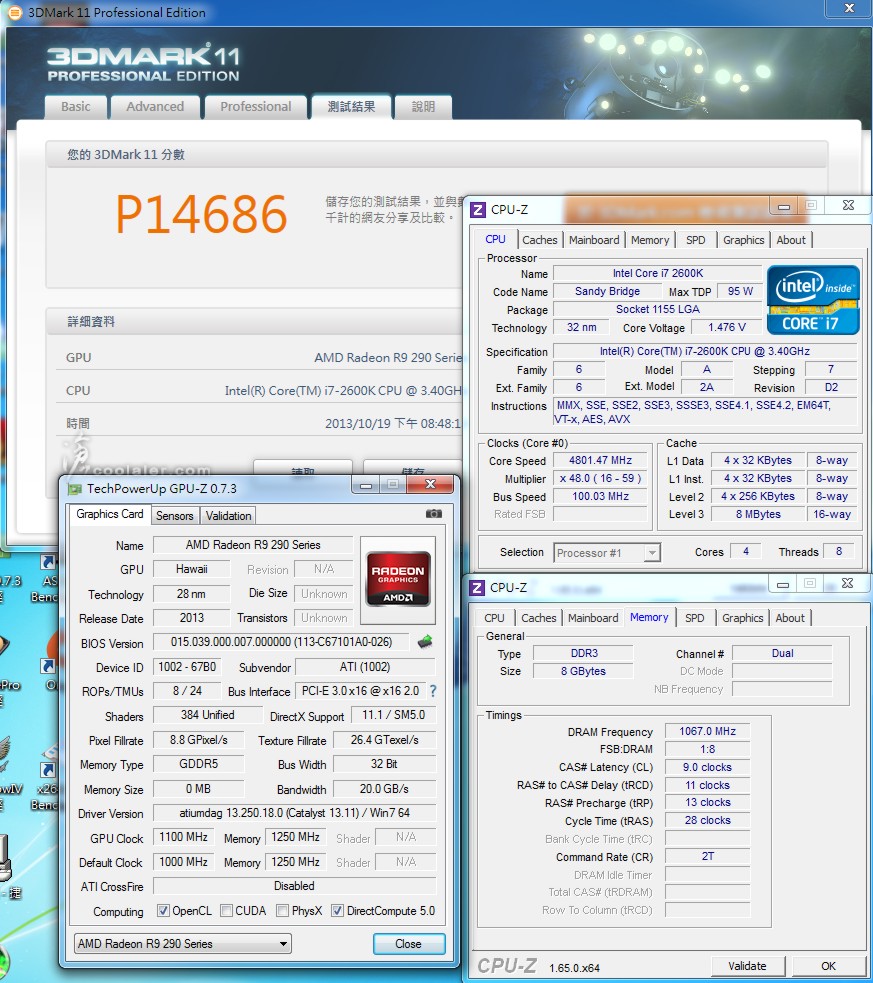The image size is (873, 983).
Task: Select the Graphics Card tab in GPU-Z
Action: tap(110, 514)
